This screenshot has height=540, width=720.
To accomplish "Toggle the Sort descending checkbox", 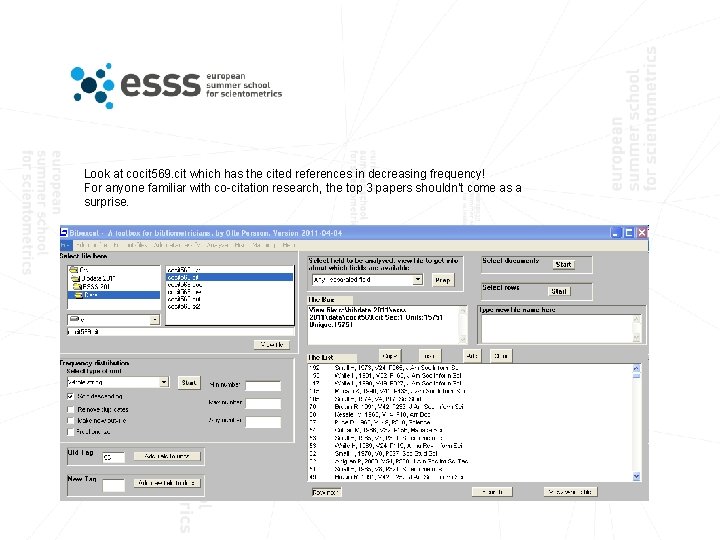I will (x=70, y=396).
